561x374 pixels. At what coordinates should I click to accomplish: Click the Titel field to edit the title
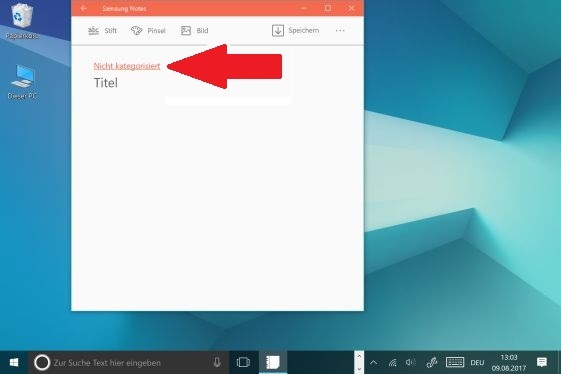(106, 83)
